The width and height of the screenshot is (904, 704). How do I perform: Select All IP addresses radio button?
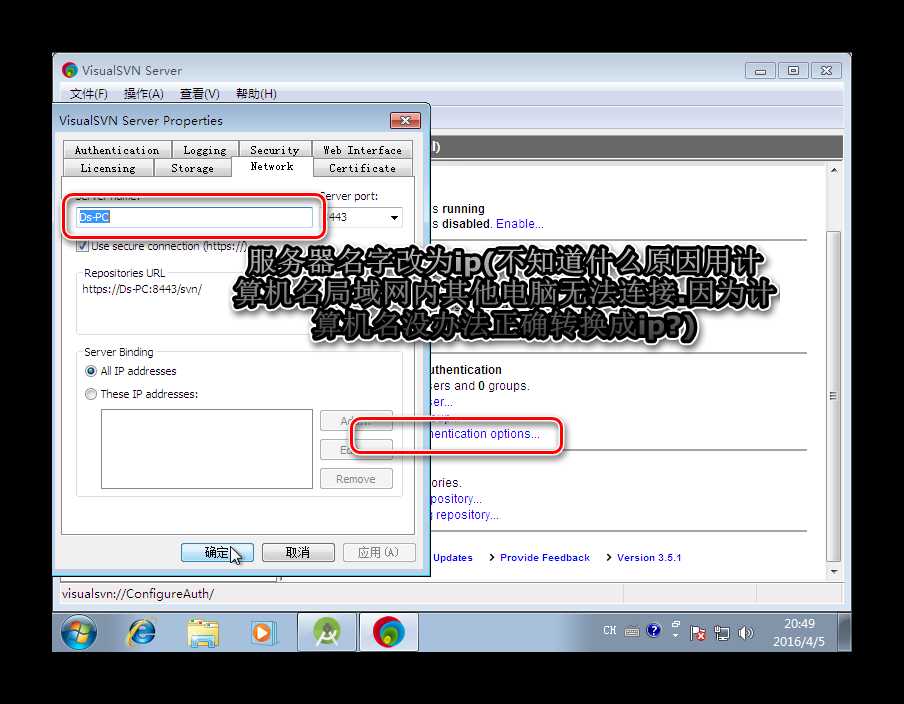coord(91,371)
